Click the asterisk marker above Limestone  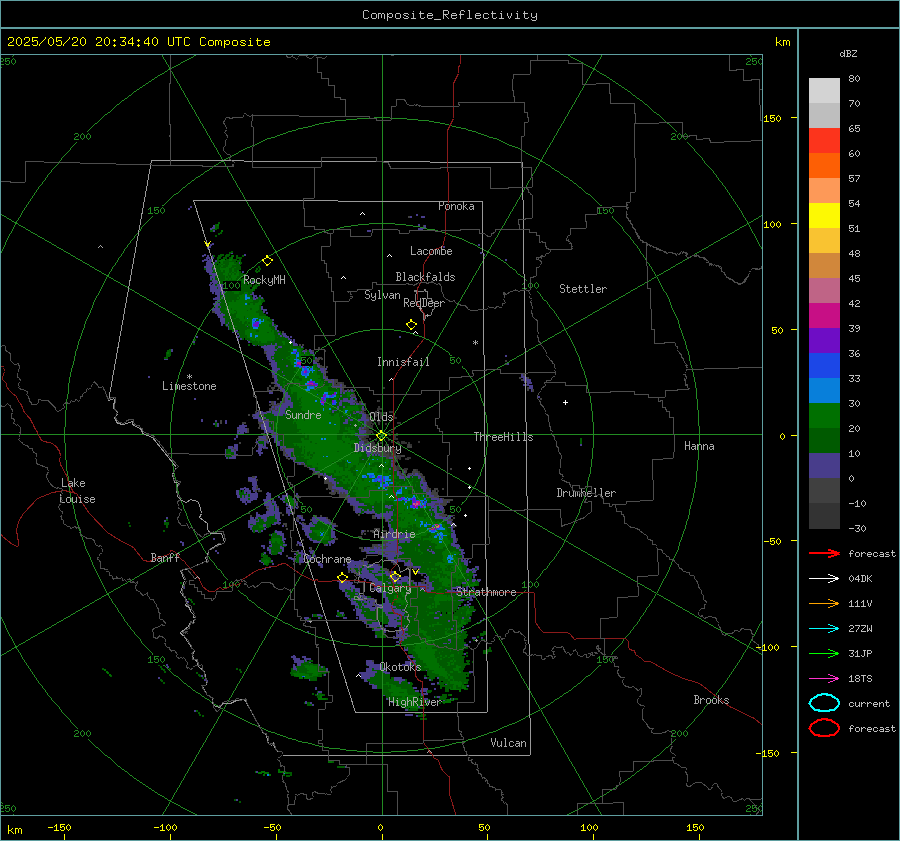(189, 377)
